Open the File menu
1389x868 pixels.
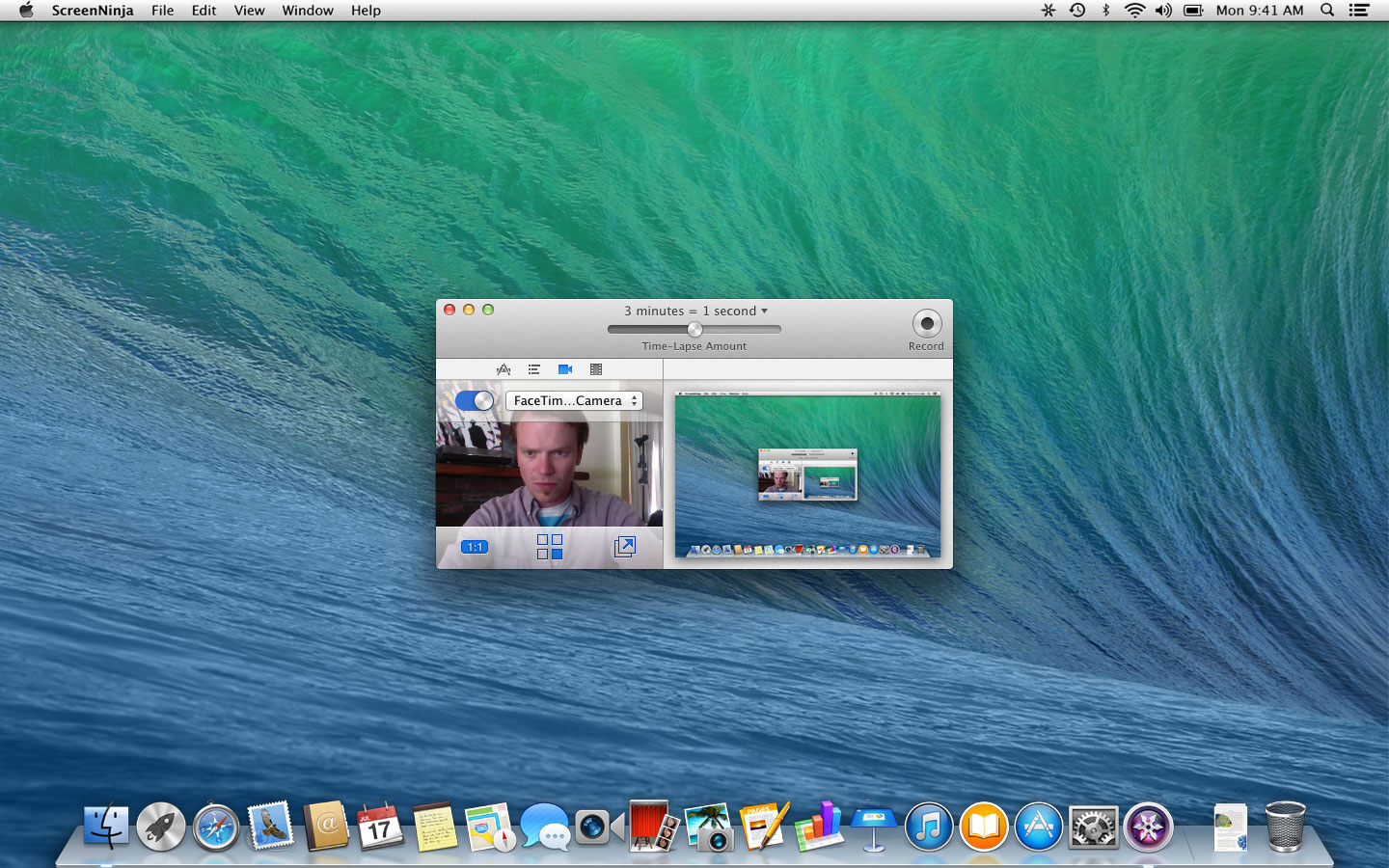(162, 11)
